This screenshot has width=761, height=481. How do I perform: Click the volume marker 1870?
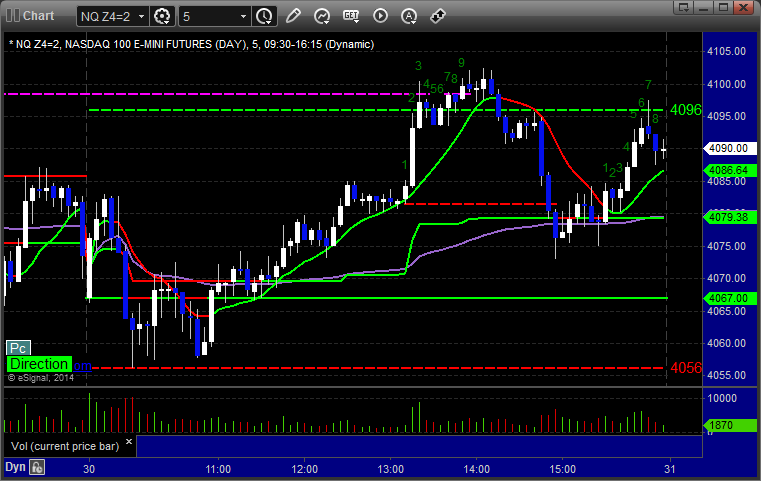click(729, 425)
